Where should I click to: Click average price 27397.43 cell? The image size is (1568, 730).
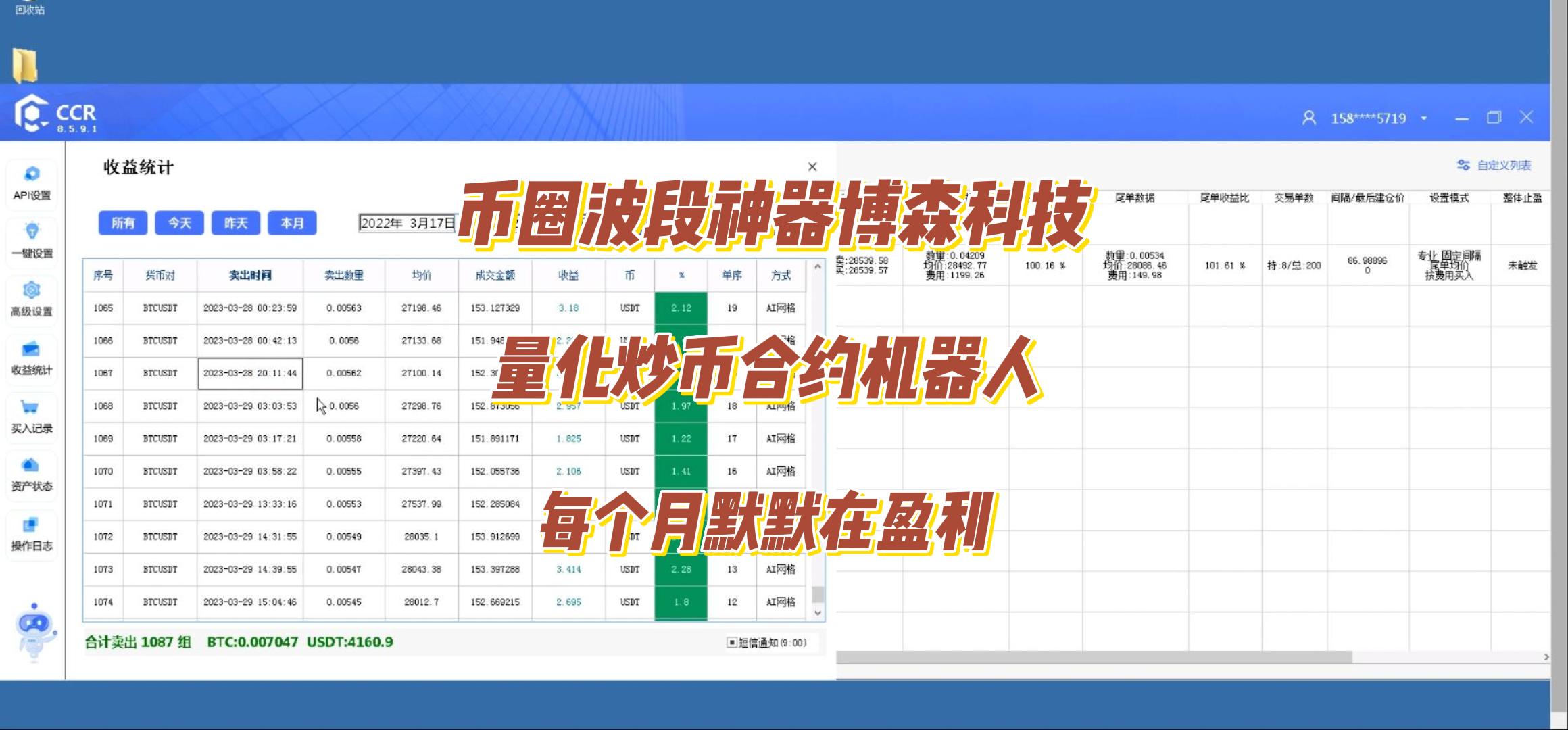click(x=422, y=471)
